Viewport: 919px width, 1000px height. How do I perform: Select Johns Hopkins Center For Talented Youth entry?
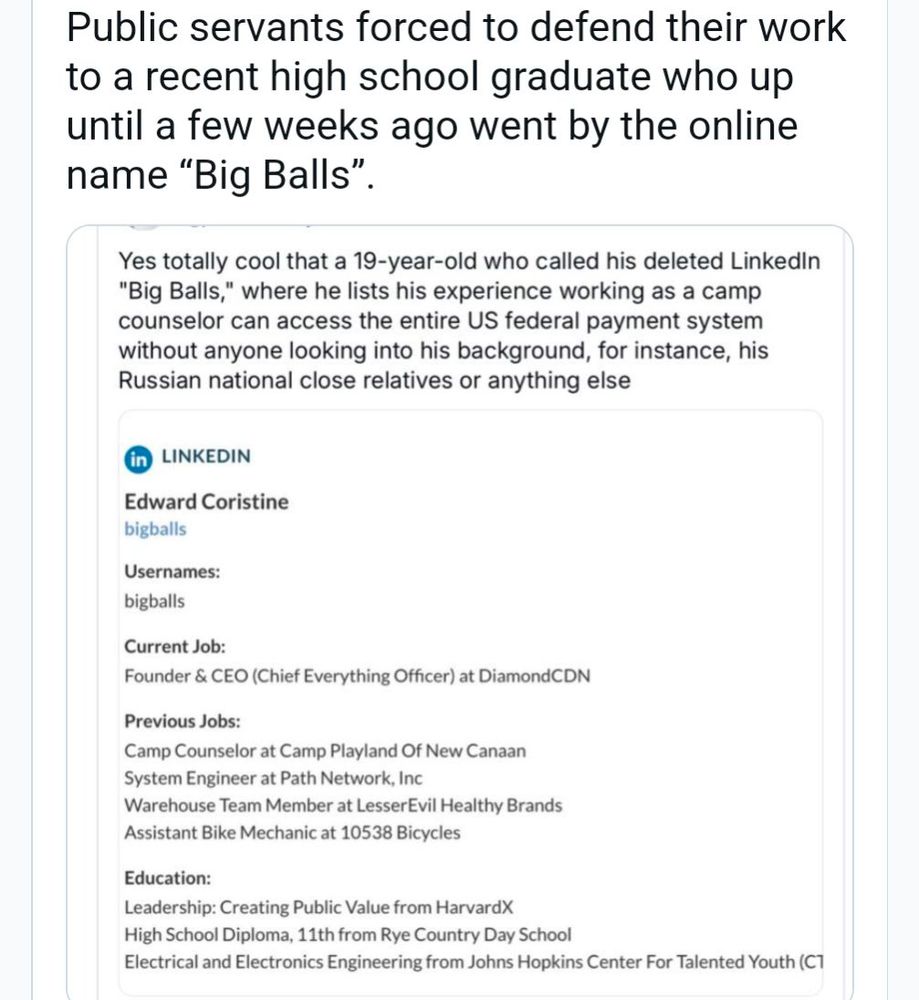point(474,962)
